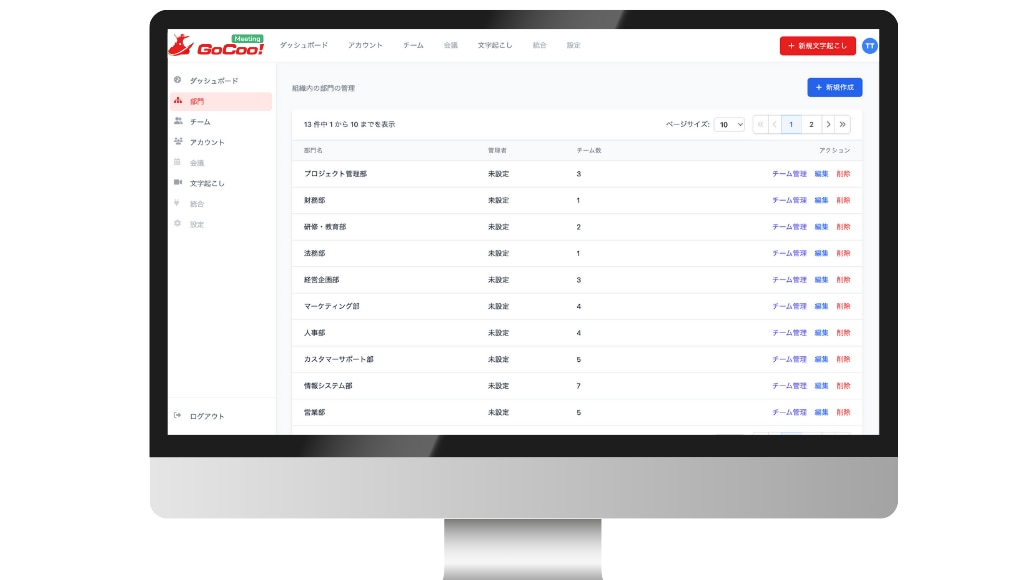Select the 部門 org-chart icon in sidebar
The image size is (1020, 580).
tap(178, 101)
